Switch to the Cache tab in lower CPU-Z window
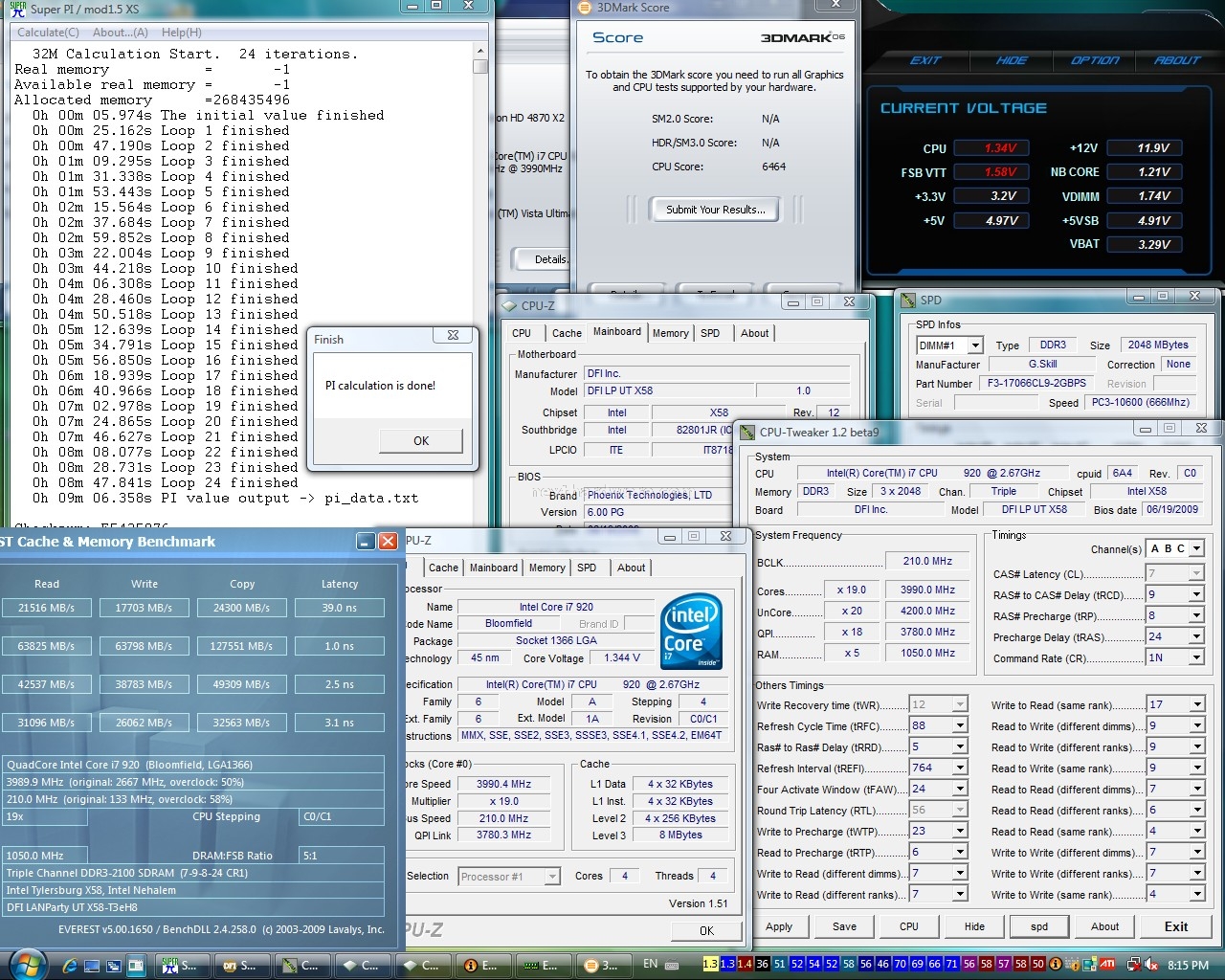Image resolution: width=1225 pixels, height=980 pixels. pyautogui.click(x=443, y=568)
